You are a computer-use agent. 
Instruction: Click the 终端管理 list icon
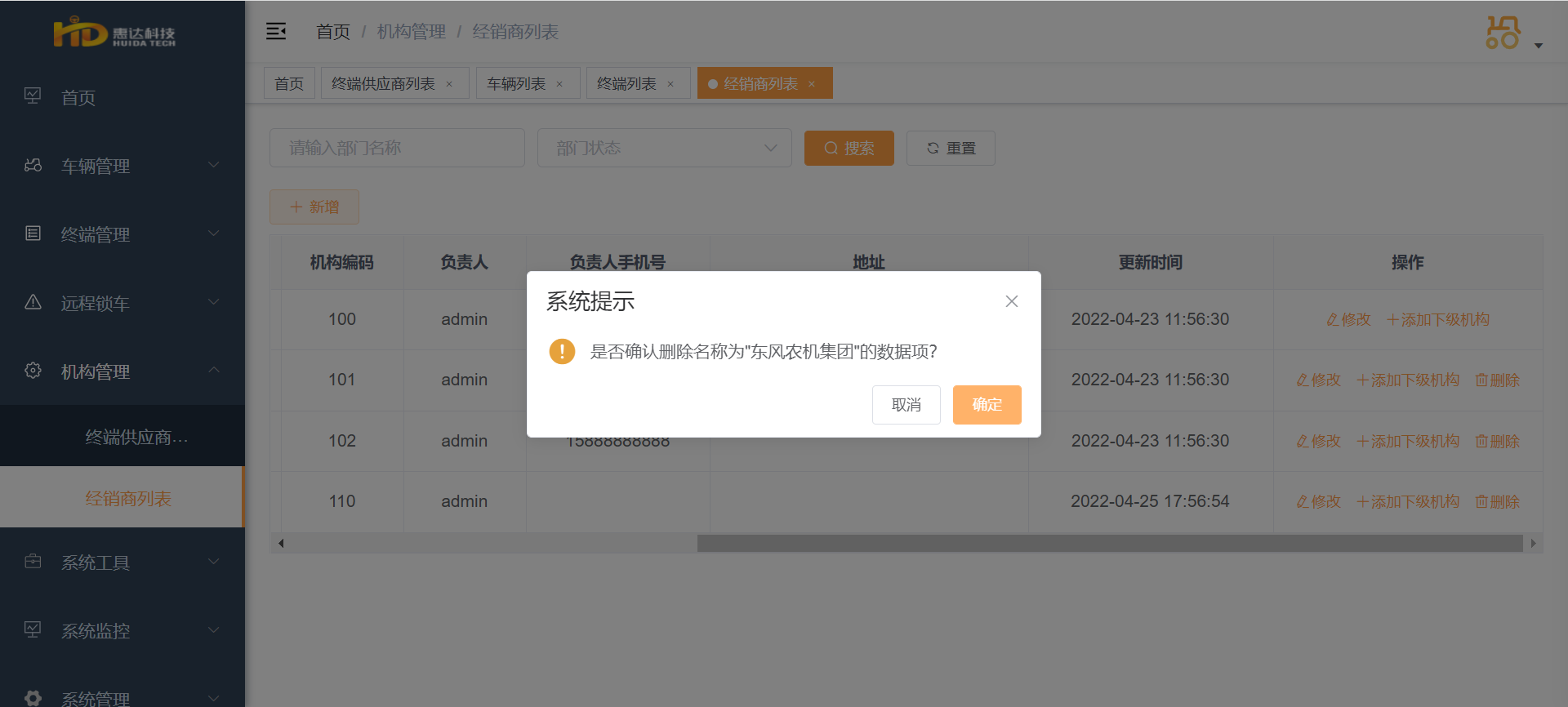[33, 233]
